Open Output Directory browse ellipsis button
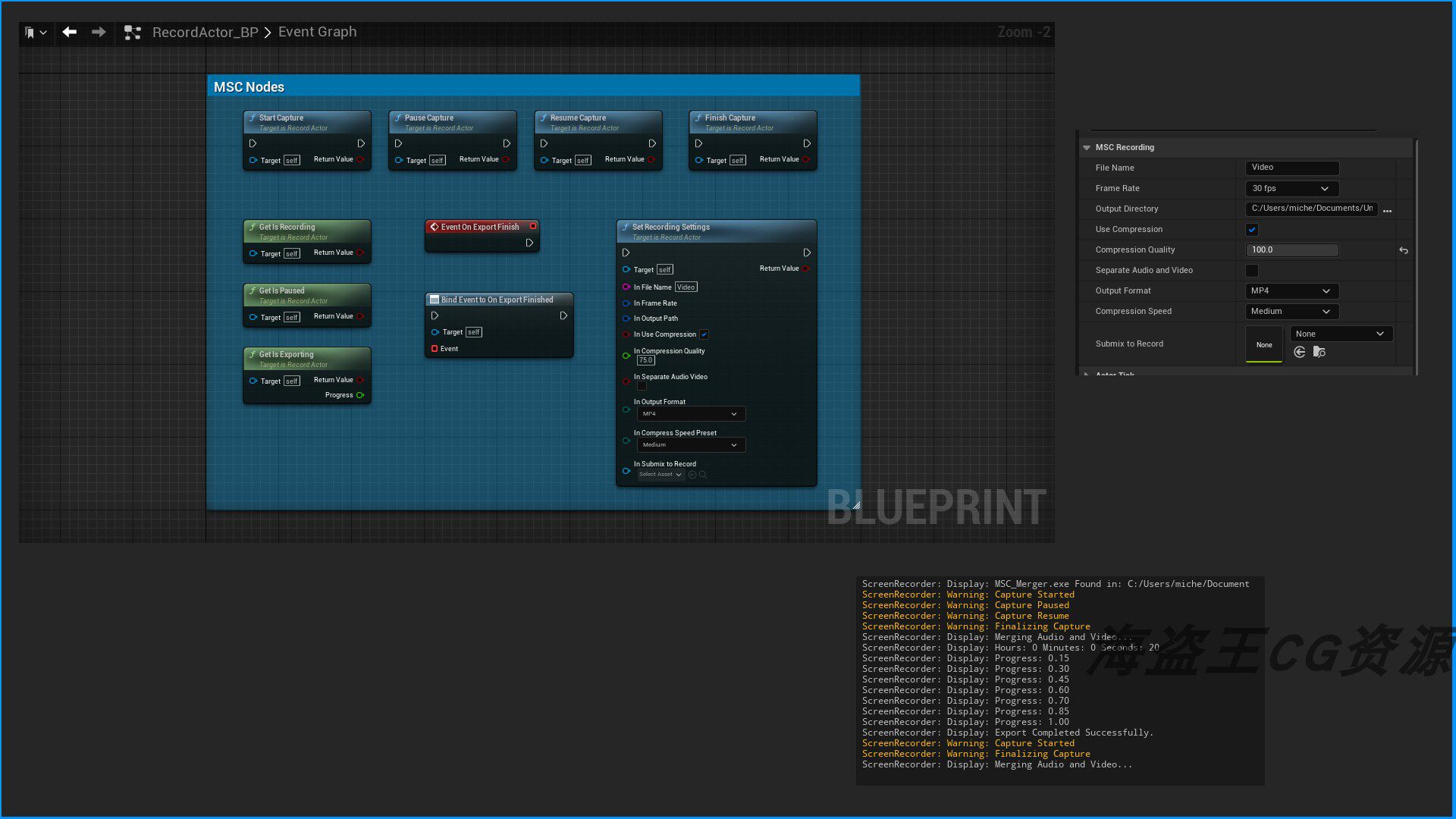Screen dimensions: 1456x819 click(1387, 211)
